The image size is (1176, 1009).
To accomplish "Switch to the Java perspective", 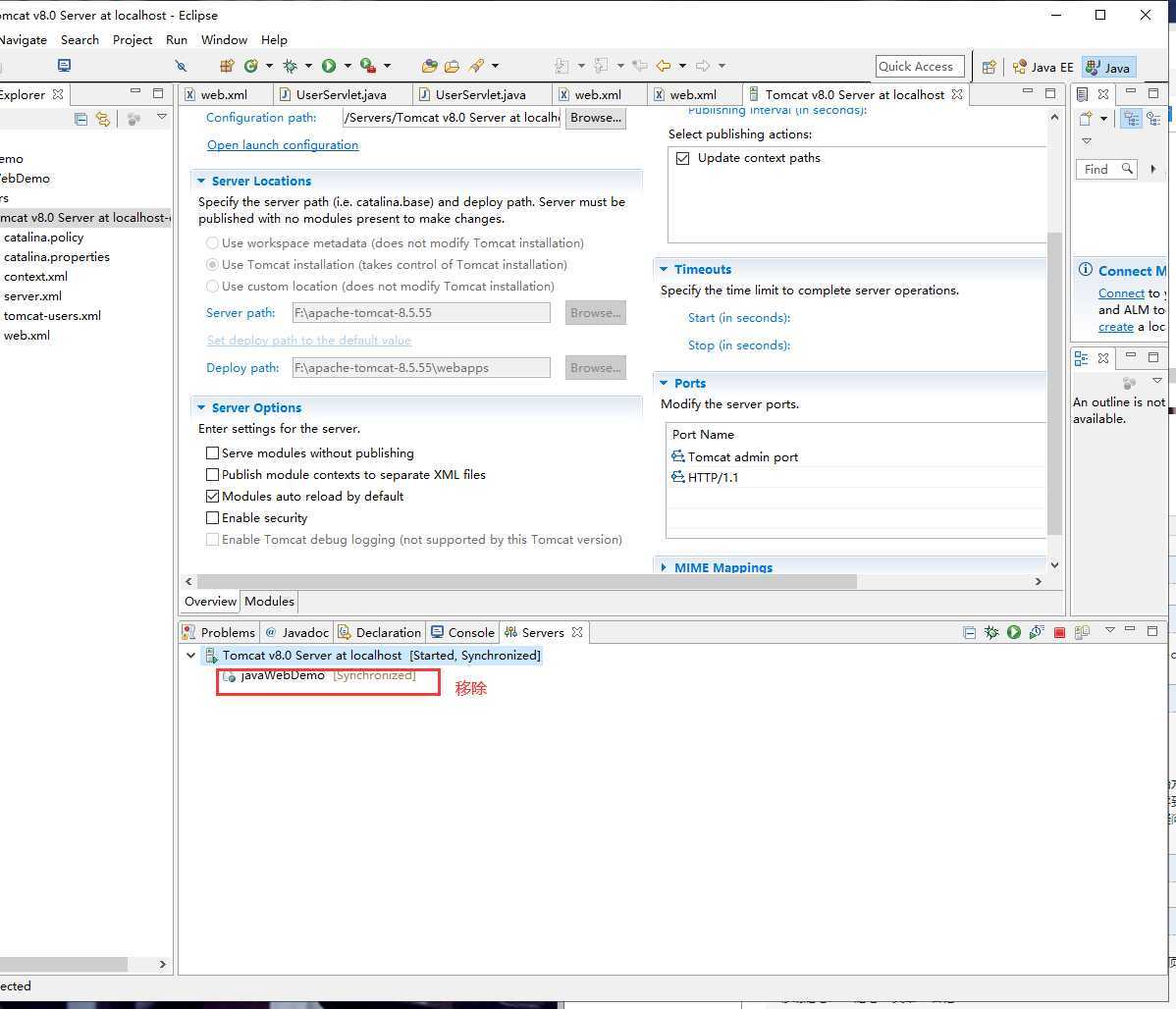I will [x=1108, y=68].
